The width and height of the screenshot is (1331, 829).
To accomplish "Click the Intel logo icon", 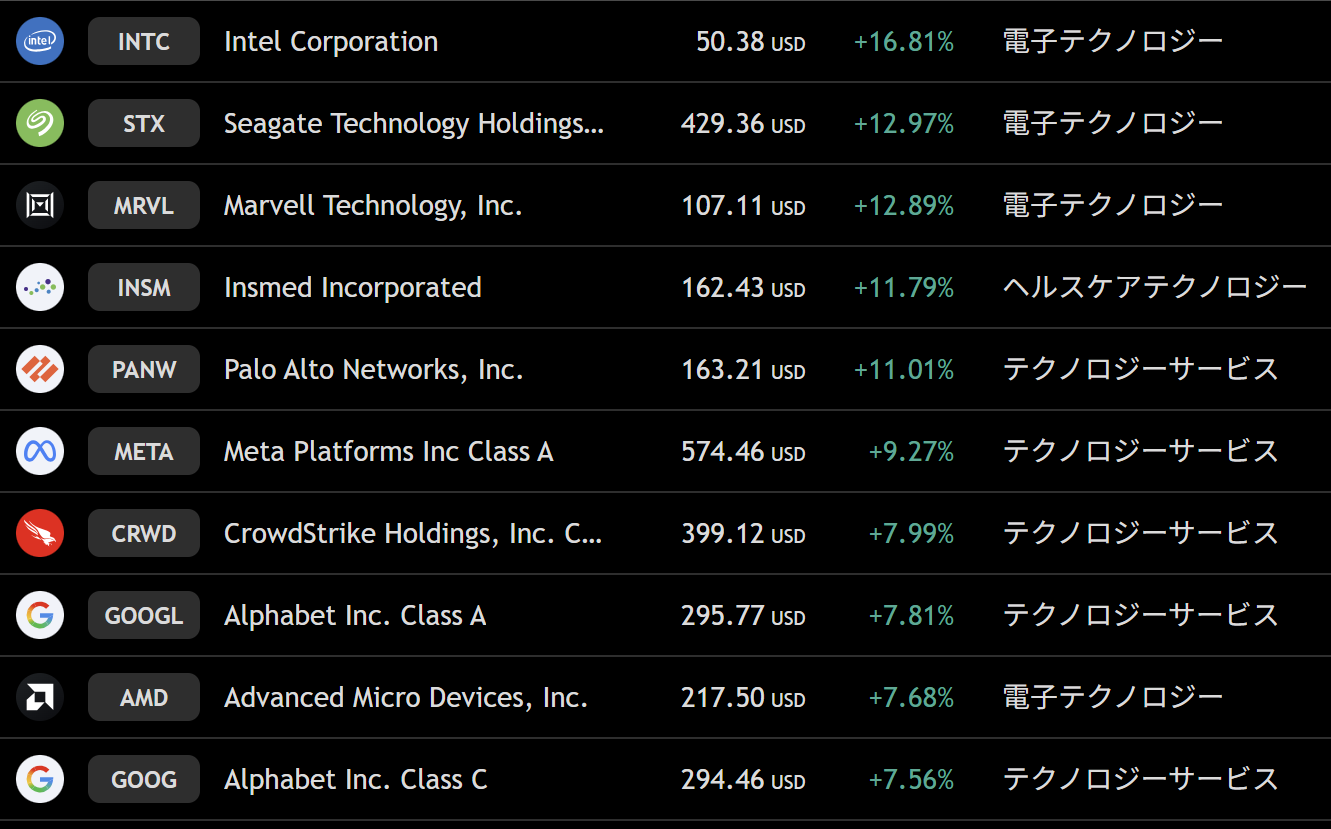I will pyautogui.click(x=40, y=42).
